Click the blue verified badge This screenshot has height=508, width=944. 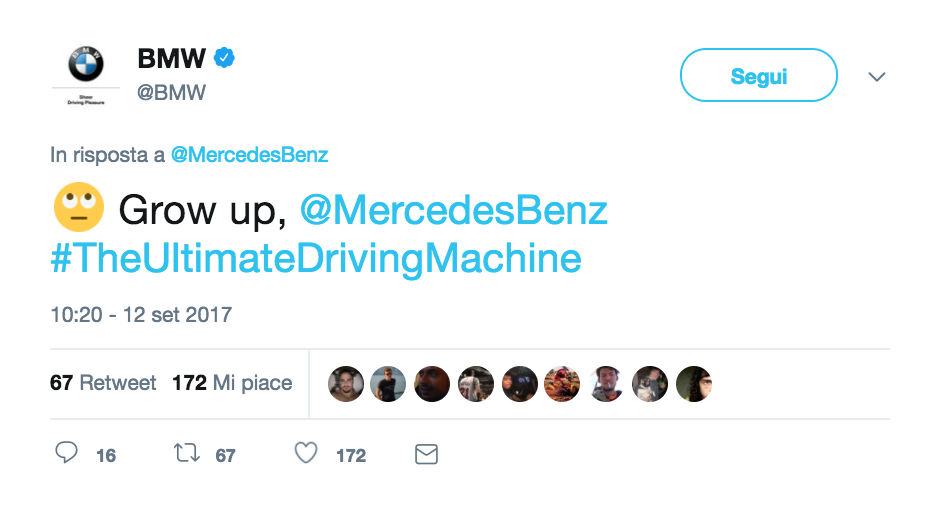pyautogui.click(x=225, y=58)
